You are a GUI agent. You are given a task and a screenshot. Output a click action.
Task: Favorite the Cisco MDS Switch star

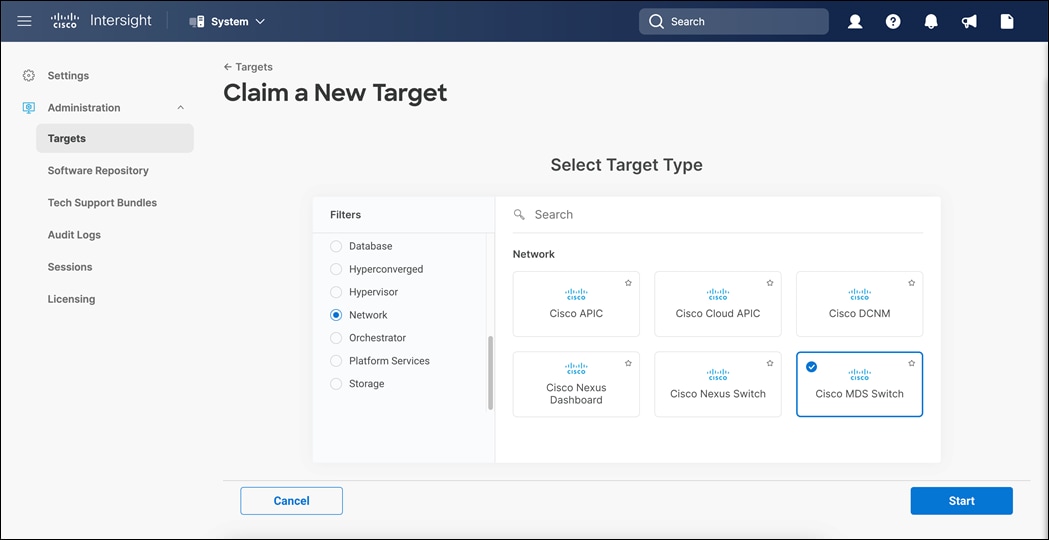911,363
